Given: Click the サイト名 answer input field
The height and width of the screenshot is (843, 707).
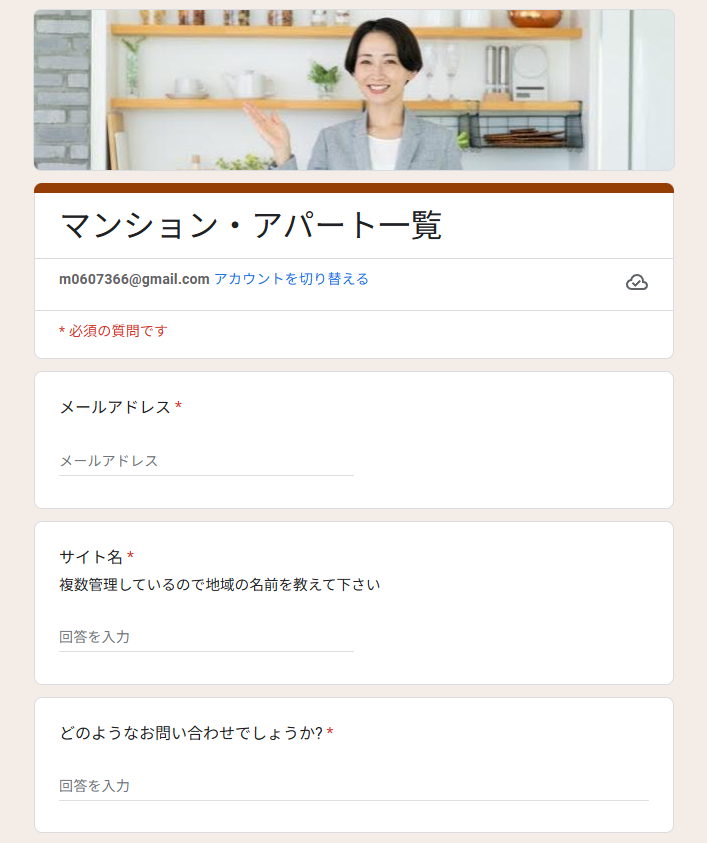Looking at the screenshot, I should pyautogui.click(x=206, y=637).
